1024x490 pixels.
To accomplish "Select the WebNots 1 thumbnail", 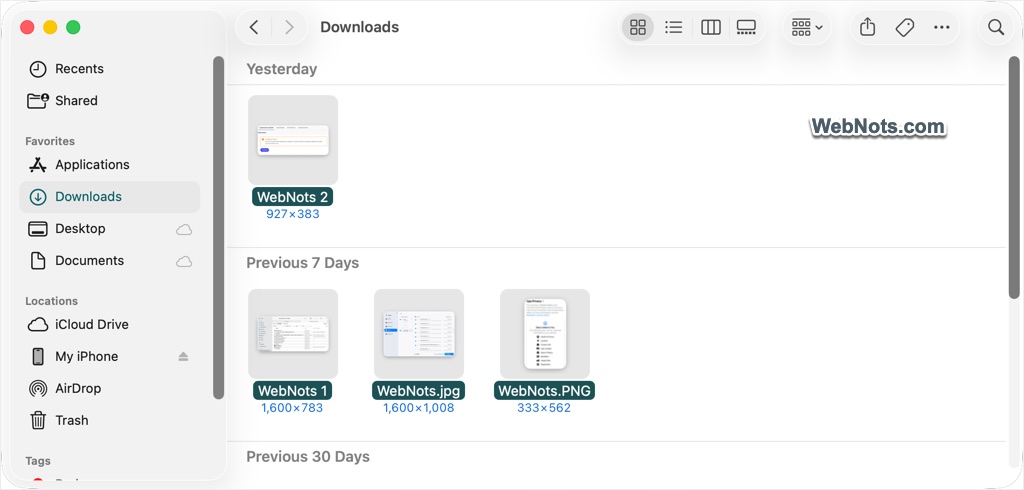I will point(293,334).
